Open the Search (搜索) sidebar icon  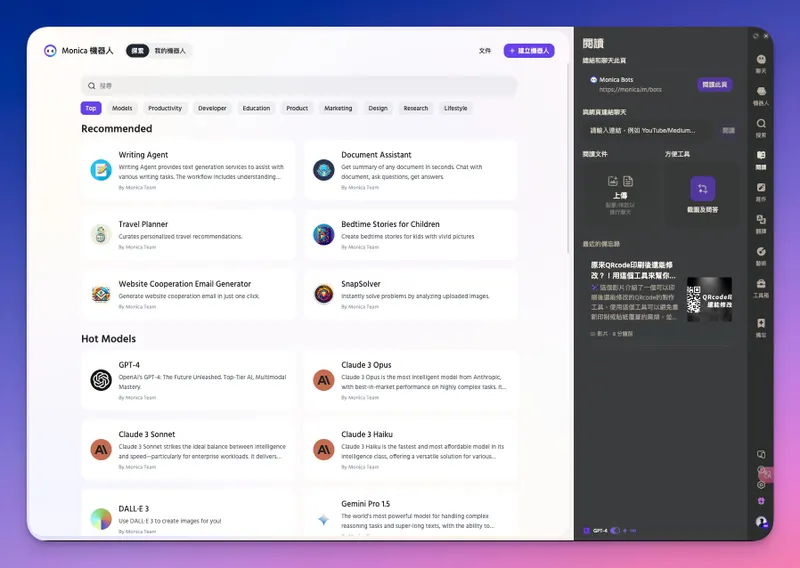[x=761, y=124]
